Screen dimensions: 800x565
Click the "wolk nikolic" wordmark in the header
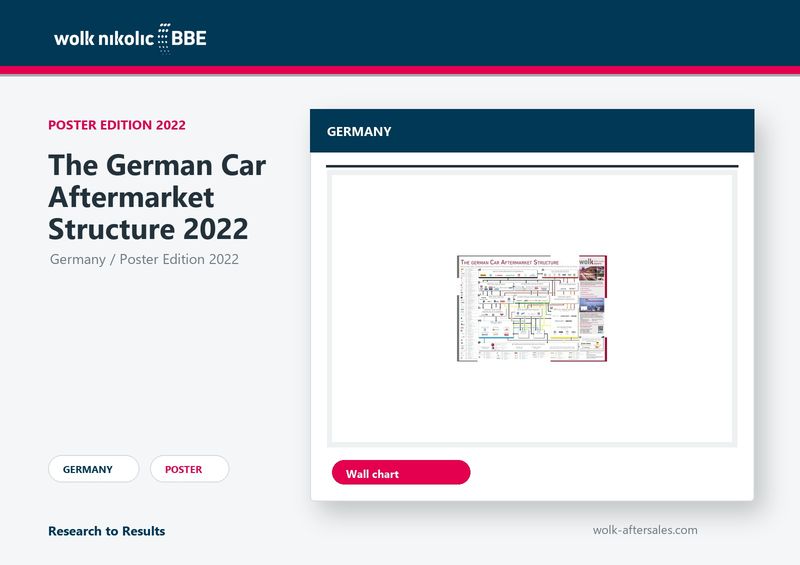pos(104,38)
